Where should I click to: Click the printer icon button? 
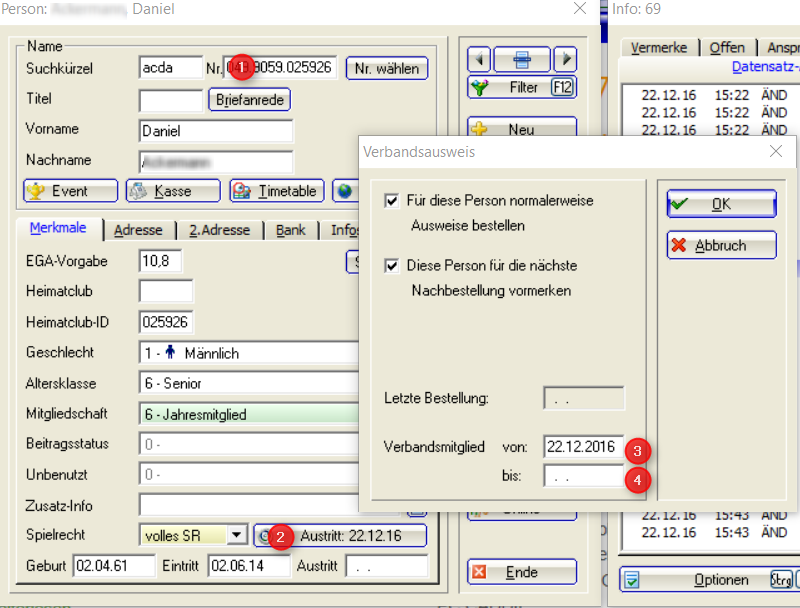[x=521, y=58]
